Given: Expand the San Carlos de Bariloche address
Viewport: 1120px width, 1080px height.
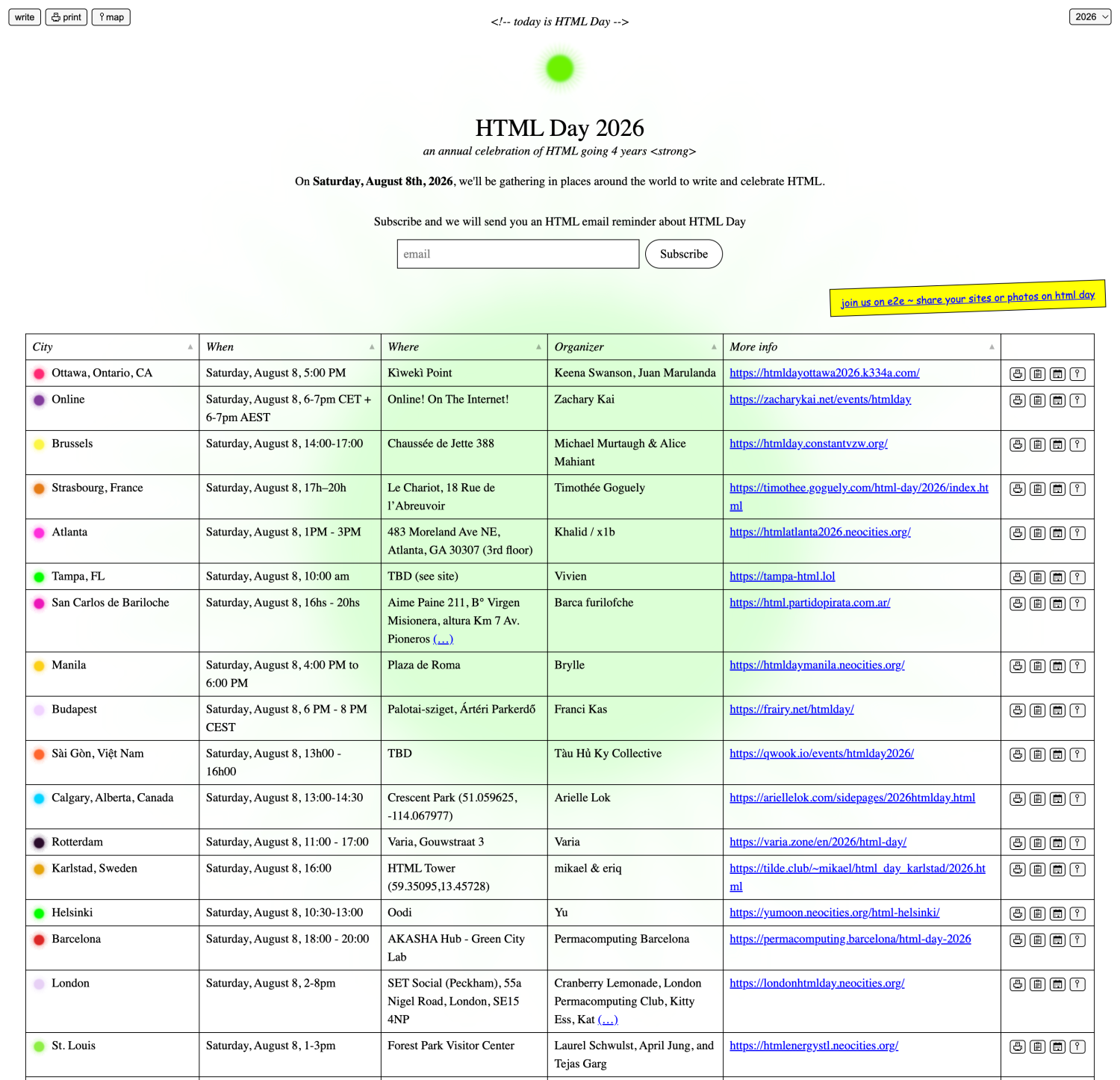Looking at the screenshot, I should pos(443,639).
